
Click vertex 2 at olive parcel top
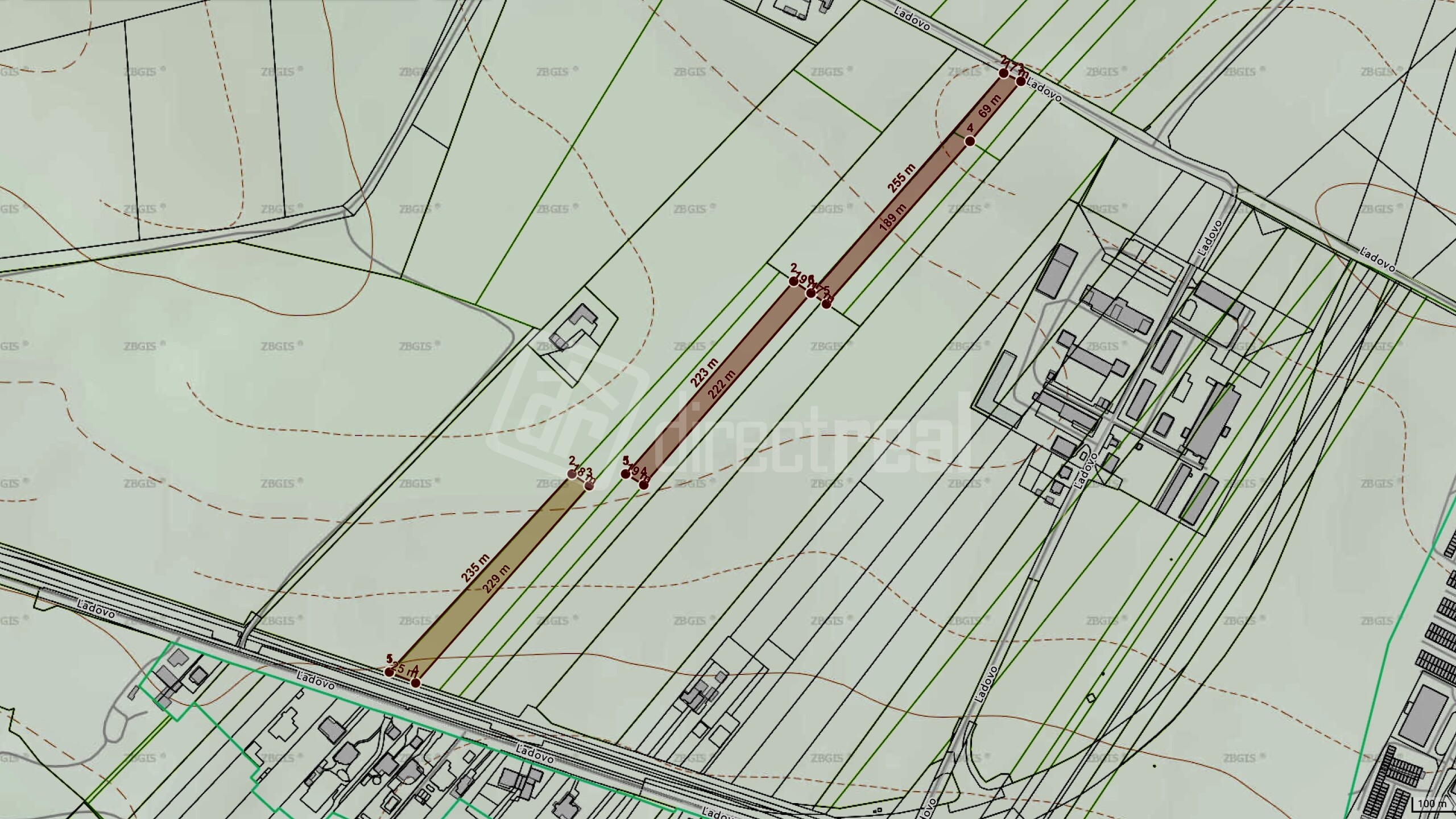point(572,474)
